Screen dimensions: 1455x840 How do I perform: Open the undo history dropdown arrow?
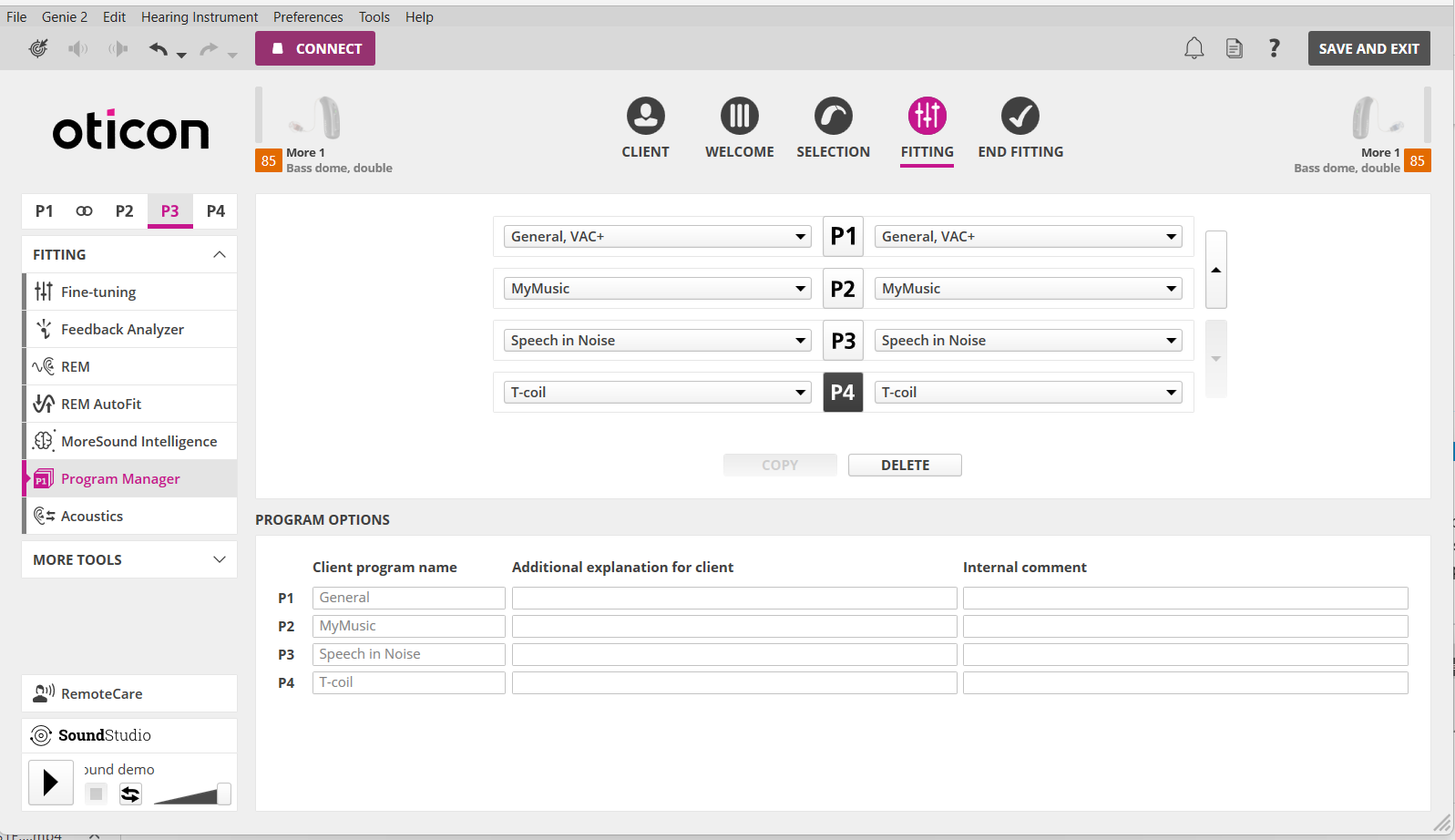[181, 55]
